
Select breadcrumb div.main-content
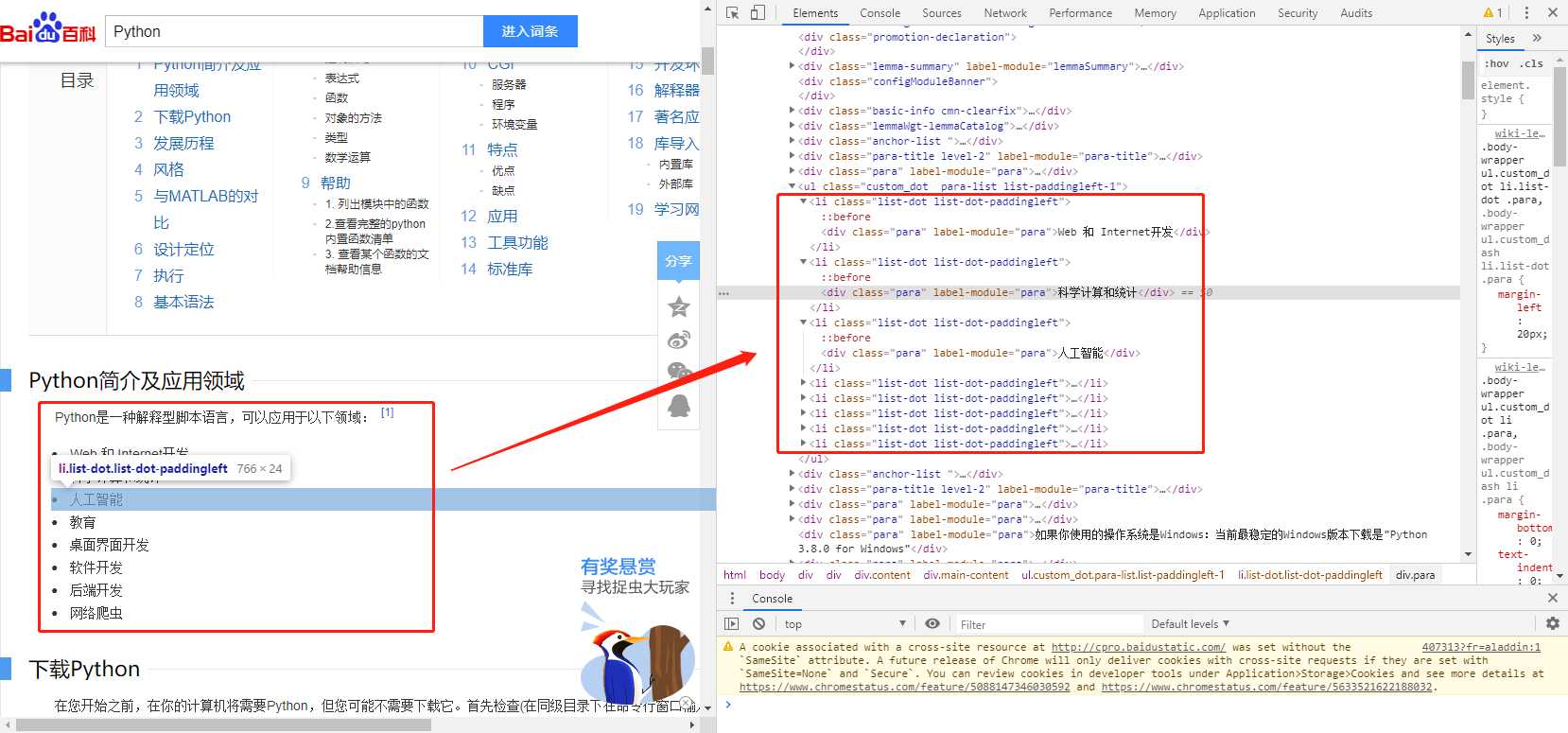[966, 575]
